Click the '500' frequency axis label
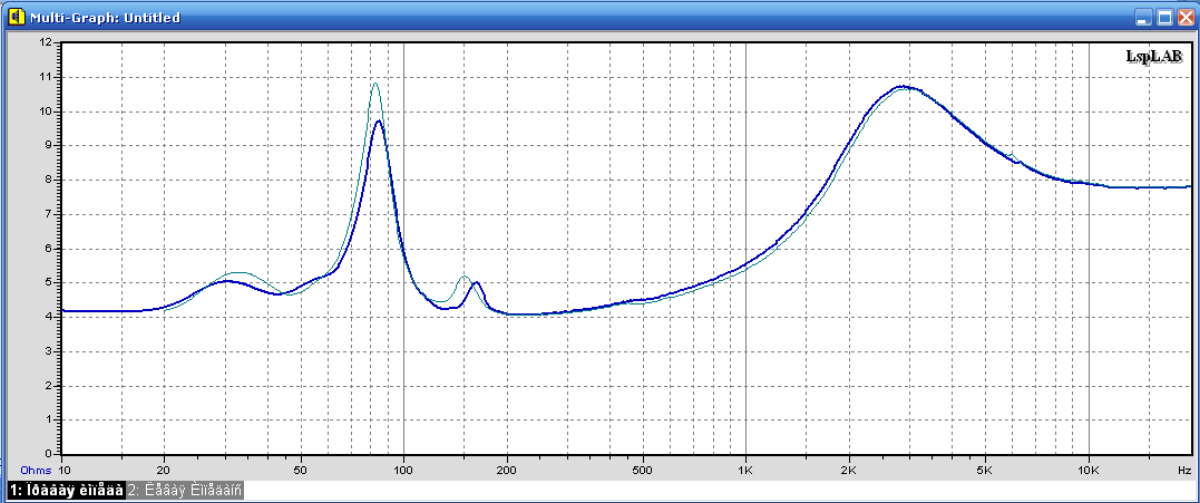Viewport: 1200px width, 503px height. tap(642, 468)
